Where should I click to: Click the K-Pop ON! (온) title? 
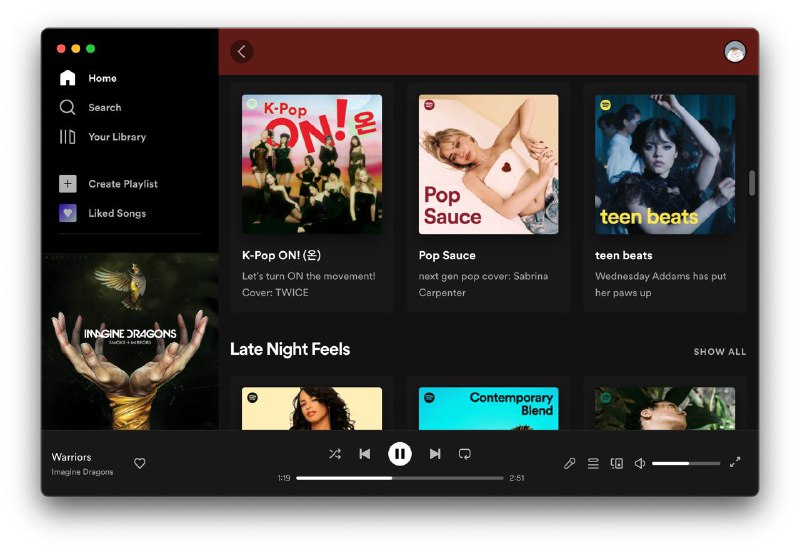(281, 255)
